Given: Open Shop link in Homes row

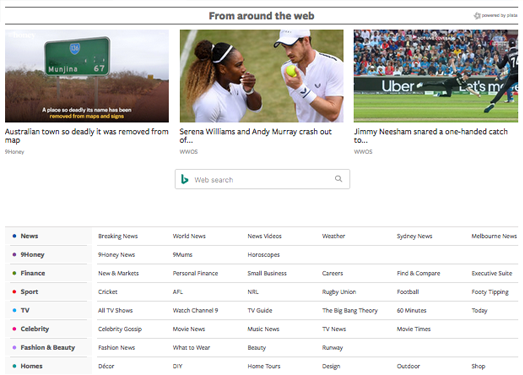Looking at the screenshot, I should 478,366.
